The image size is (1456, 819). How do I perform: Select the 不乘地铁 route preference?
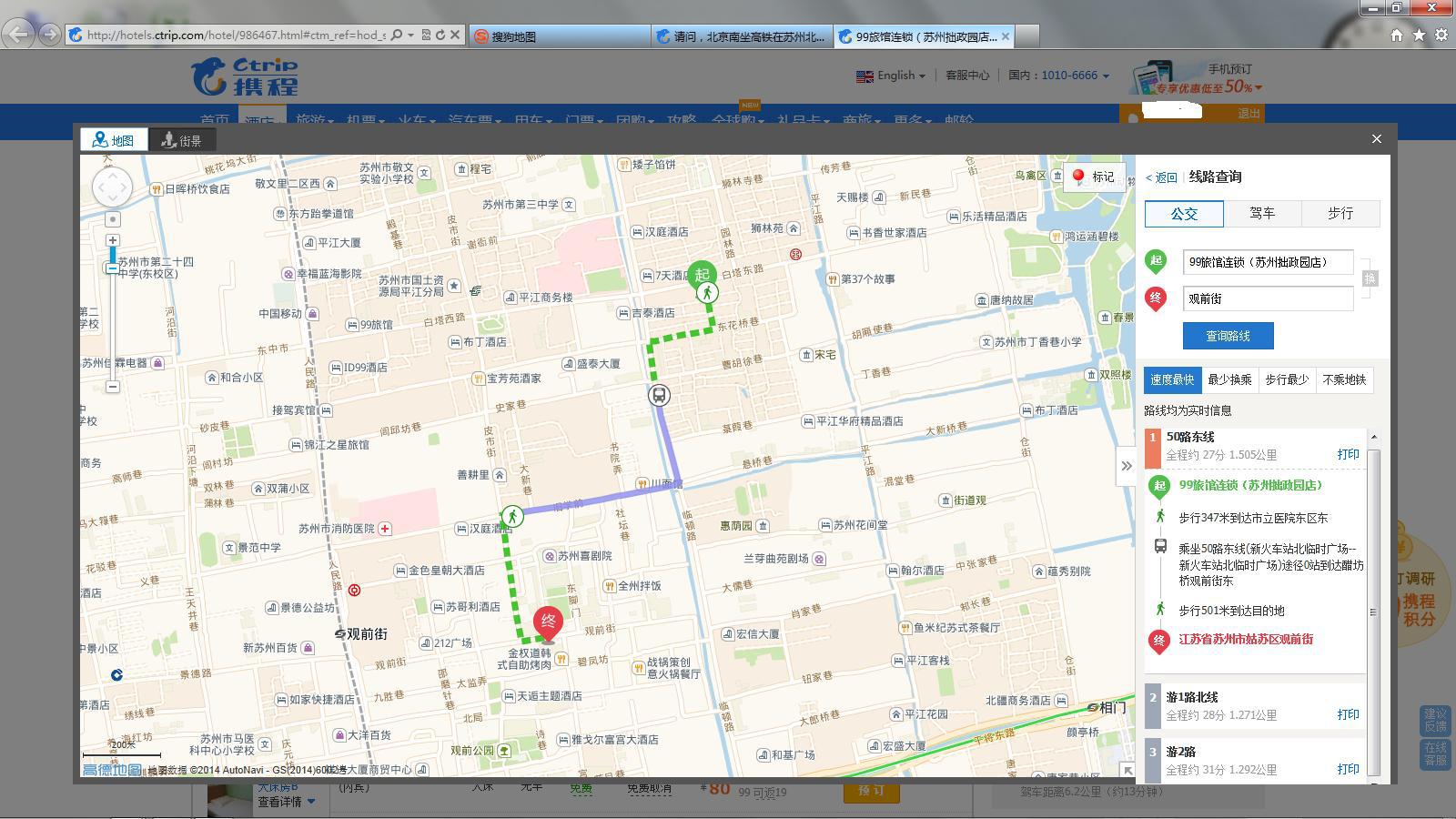1344,379
